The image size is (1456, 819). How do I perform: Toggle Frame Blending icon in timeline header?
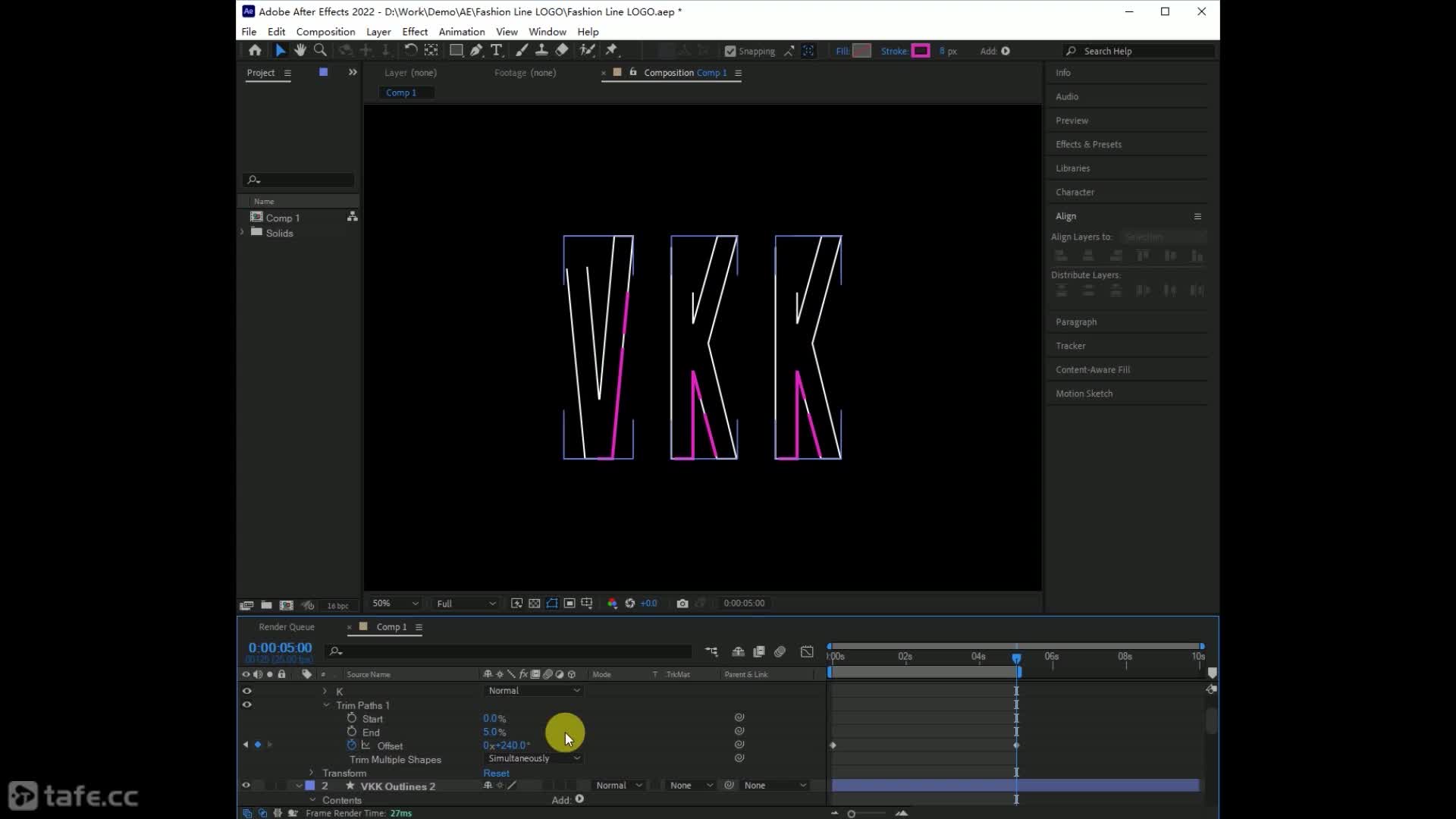[x=758, y=652]
